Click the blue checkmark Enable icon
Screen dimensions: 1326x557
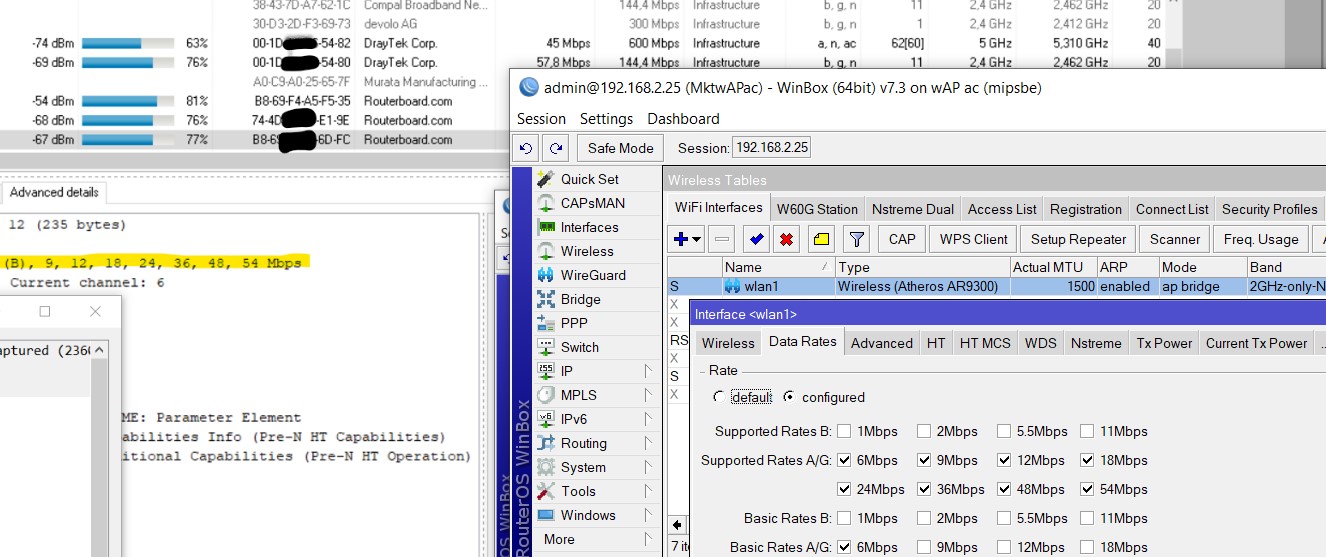pos(756,239)
